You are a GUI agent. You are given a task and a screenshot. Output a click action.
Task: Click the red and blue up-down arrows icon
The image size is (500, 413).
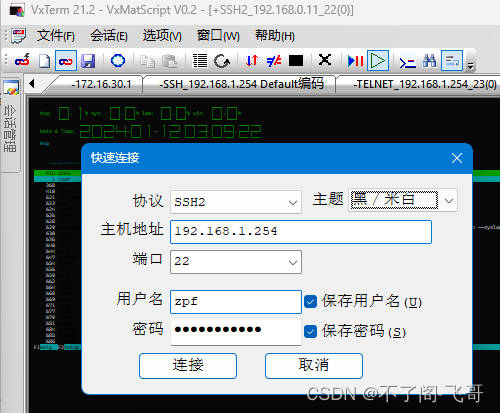click(x=252, y=61)
